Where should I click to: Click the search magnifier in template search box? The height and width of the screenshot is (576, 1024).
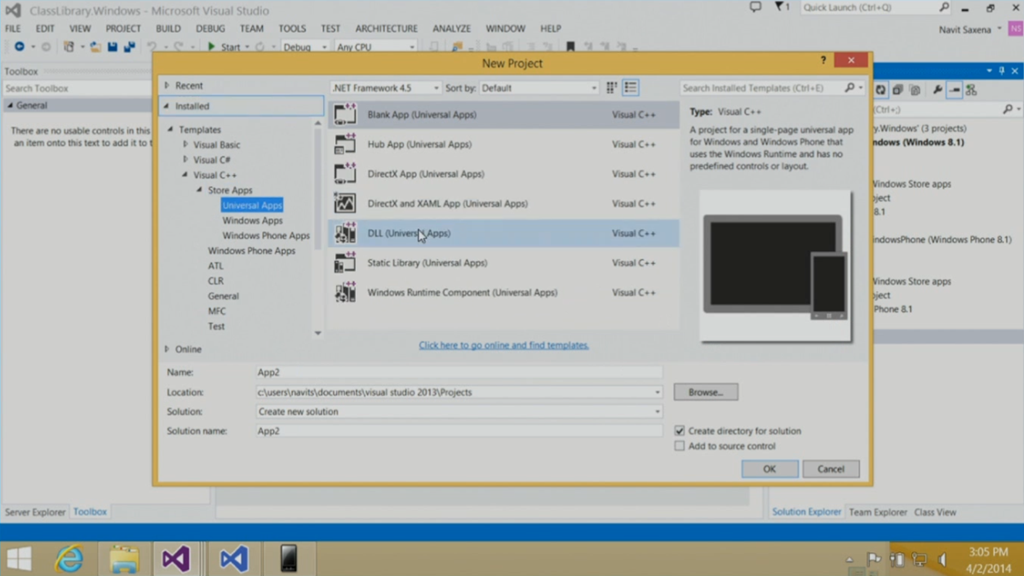click(x=849, y=88)
